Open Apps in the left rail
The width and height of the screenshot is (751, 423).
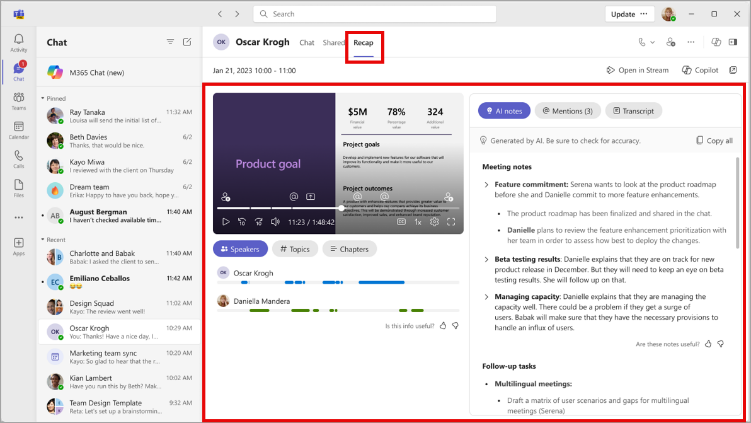tap(19, 246)
